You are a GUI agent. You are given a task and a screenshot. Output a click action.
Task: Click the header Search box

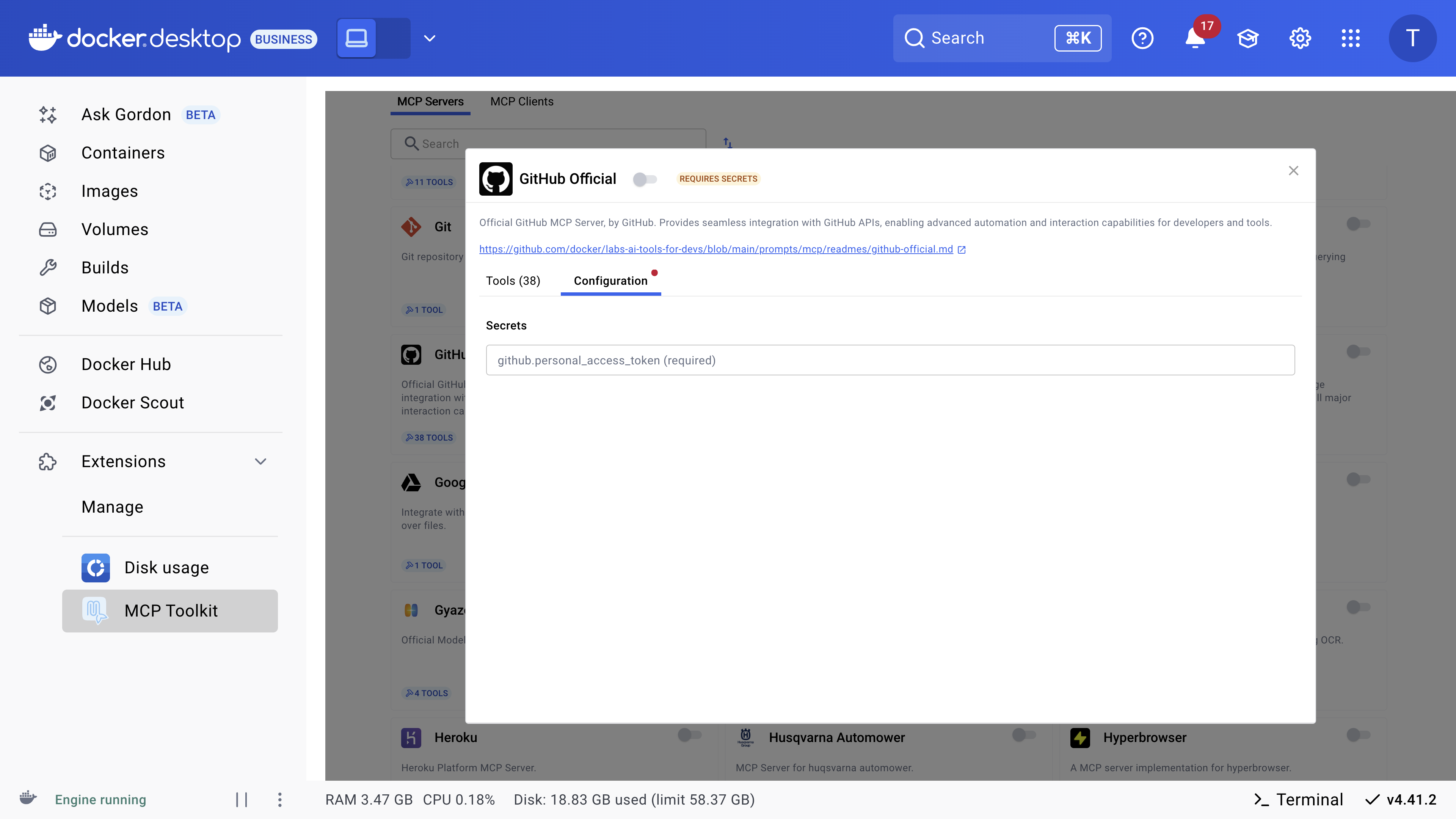pyautogui.click(x=1001, y=38)
